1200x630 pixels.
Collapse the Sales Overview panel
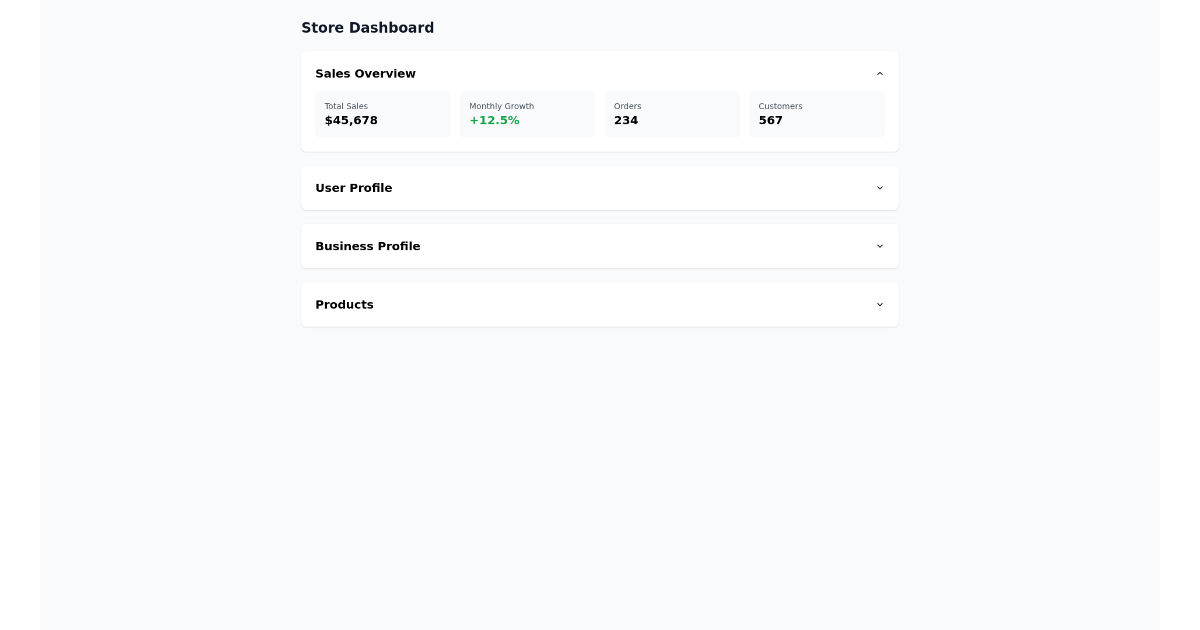(600, 73)
